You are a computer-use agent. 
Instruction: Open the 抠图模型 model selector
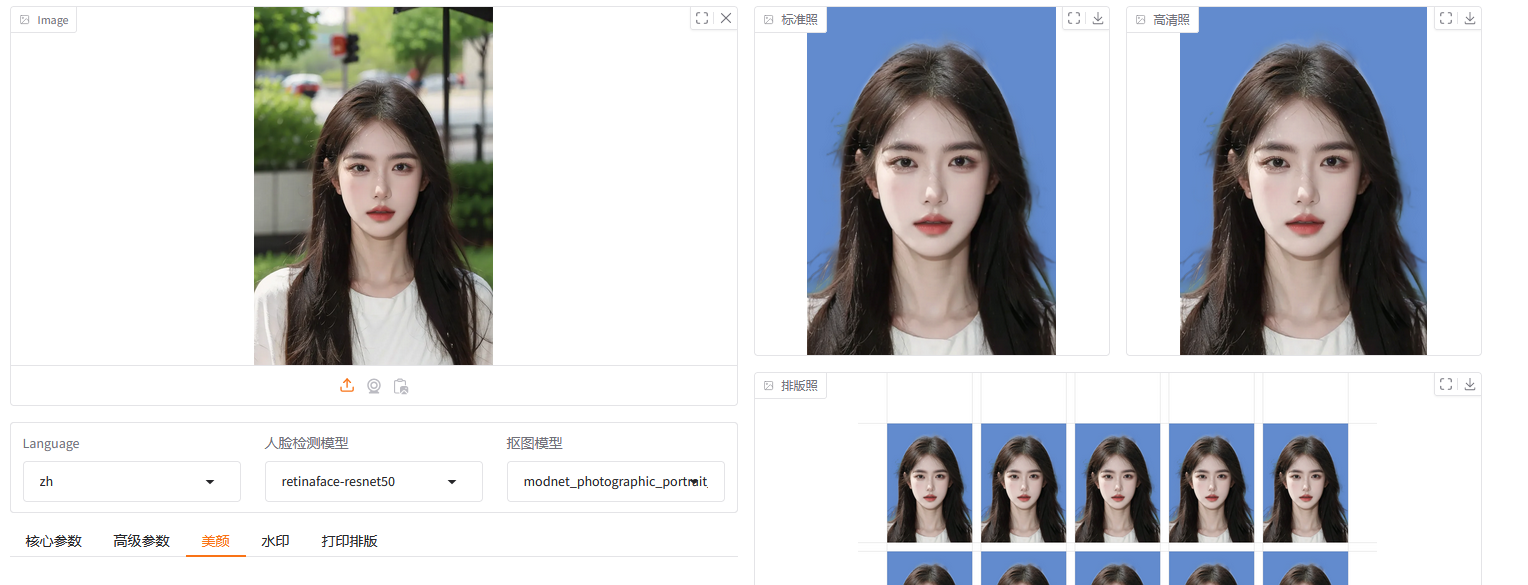click(615, 482)
